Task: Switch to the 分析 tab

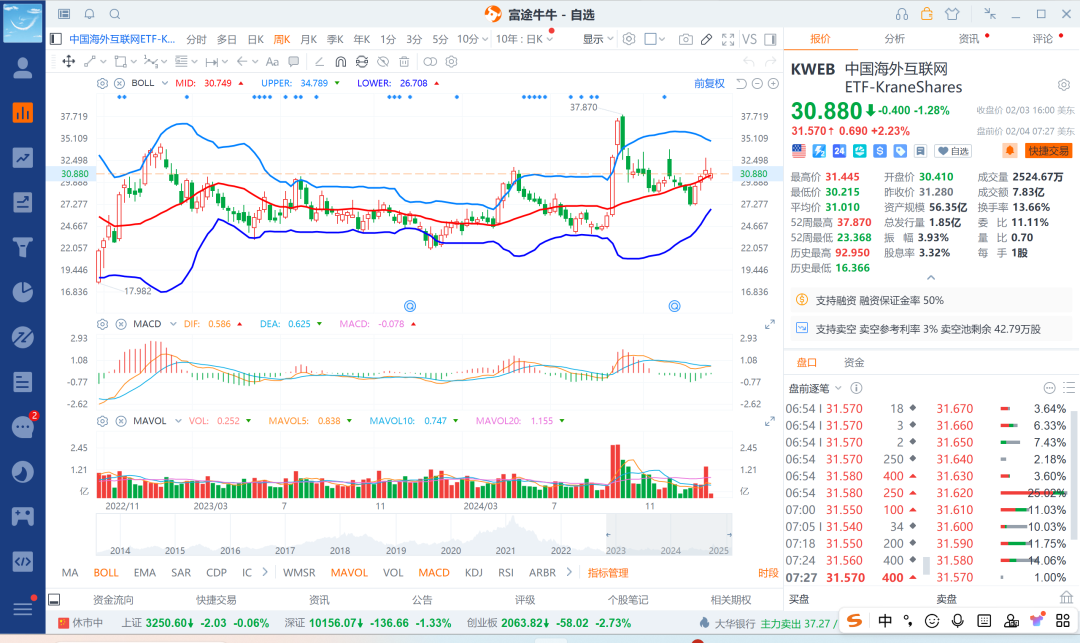Action: pos(894,39)
